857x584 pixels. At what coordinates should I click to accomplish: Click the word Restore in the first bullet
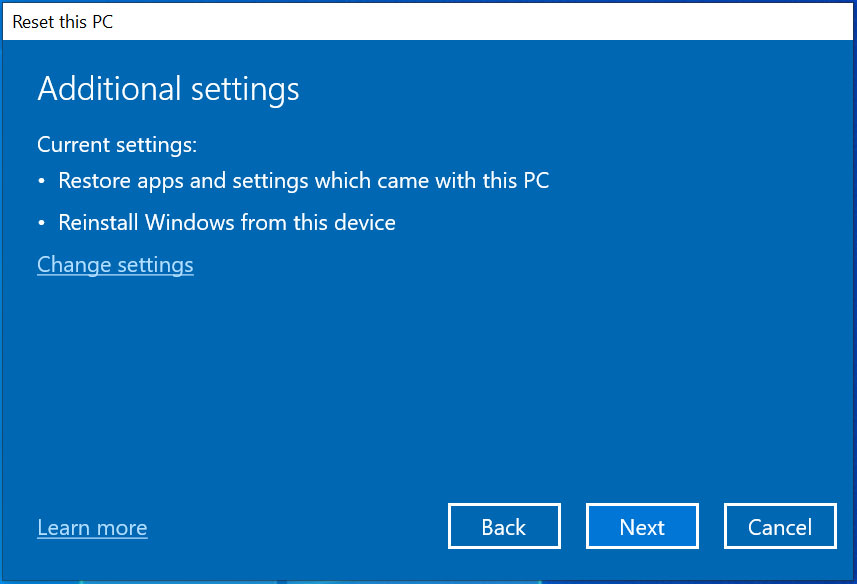click(x=94, y=181)
